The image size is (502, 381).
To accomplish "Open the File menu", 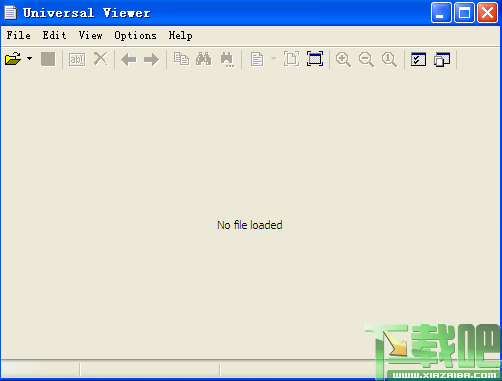I will tap(19, 35).
